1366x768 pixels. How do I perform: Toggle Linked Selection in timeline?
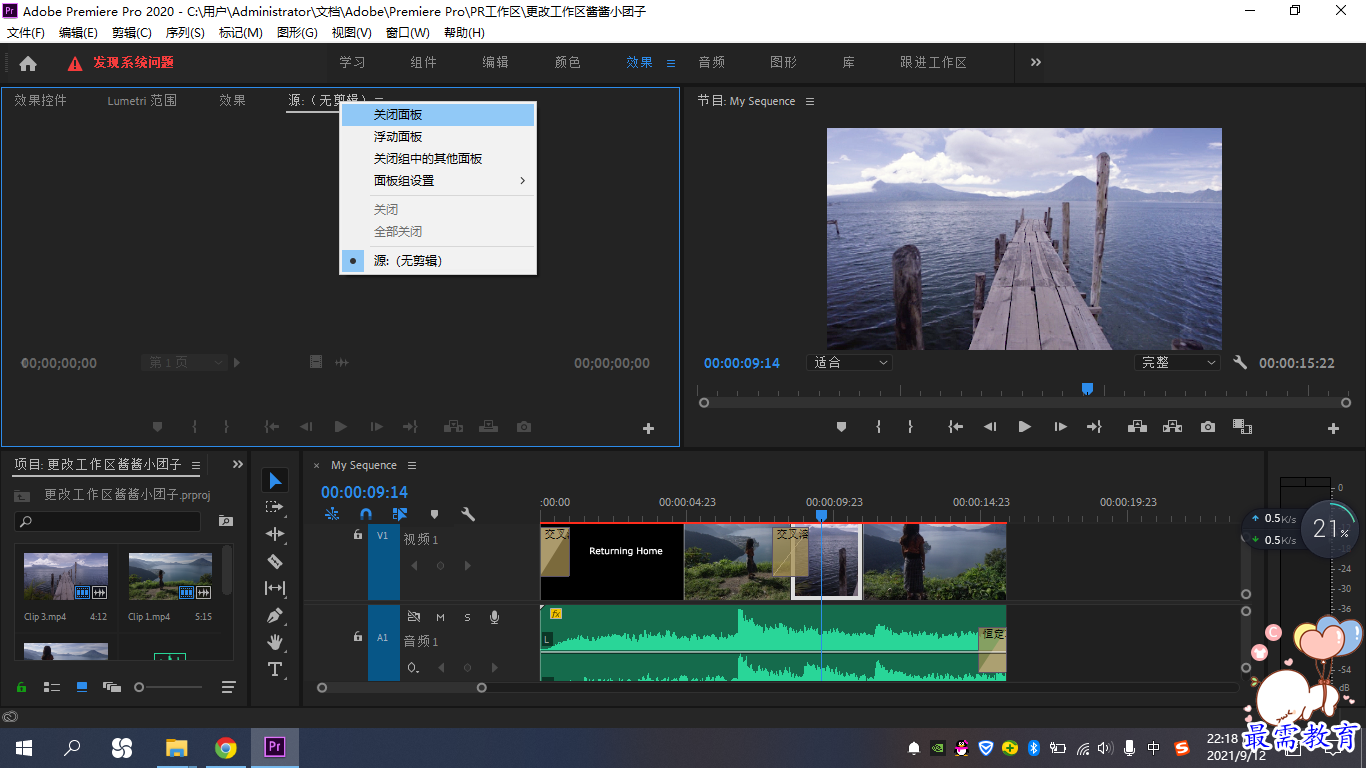click(x=400, y=514)
